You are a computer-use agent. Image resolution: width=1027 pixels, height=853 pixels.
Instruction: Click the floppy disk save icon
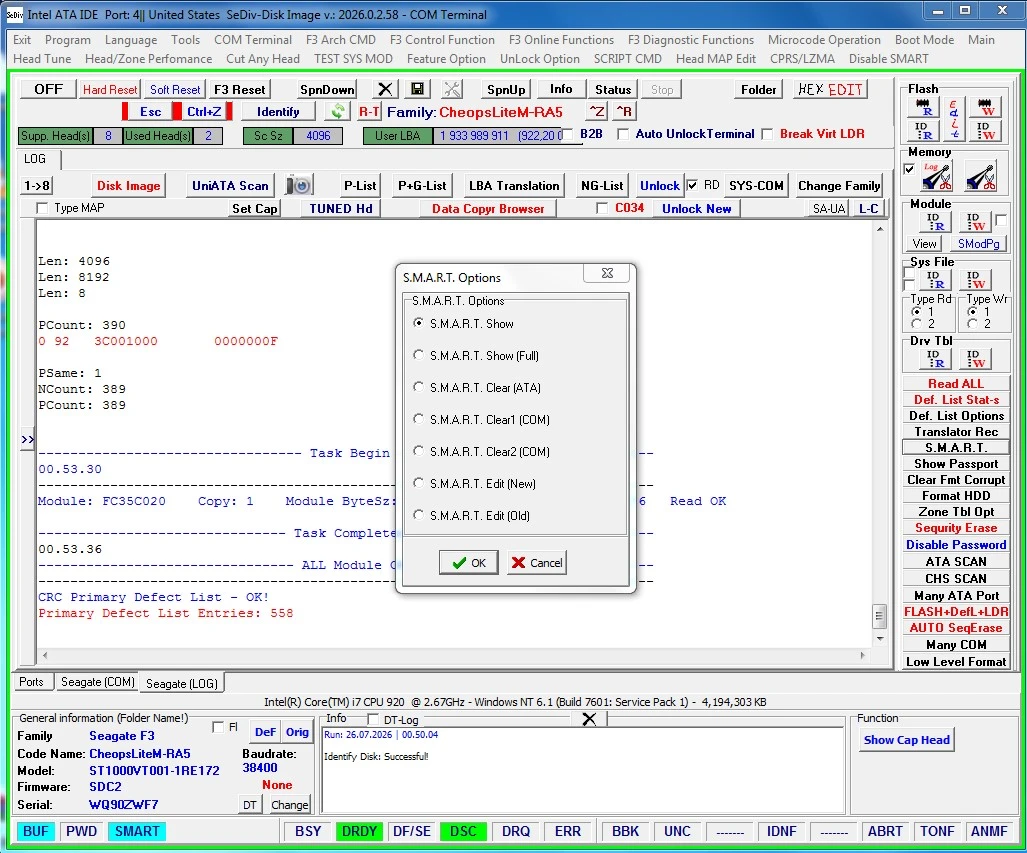[417, 89]
